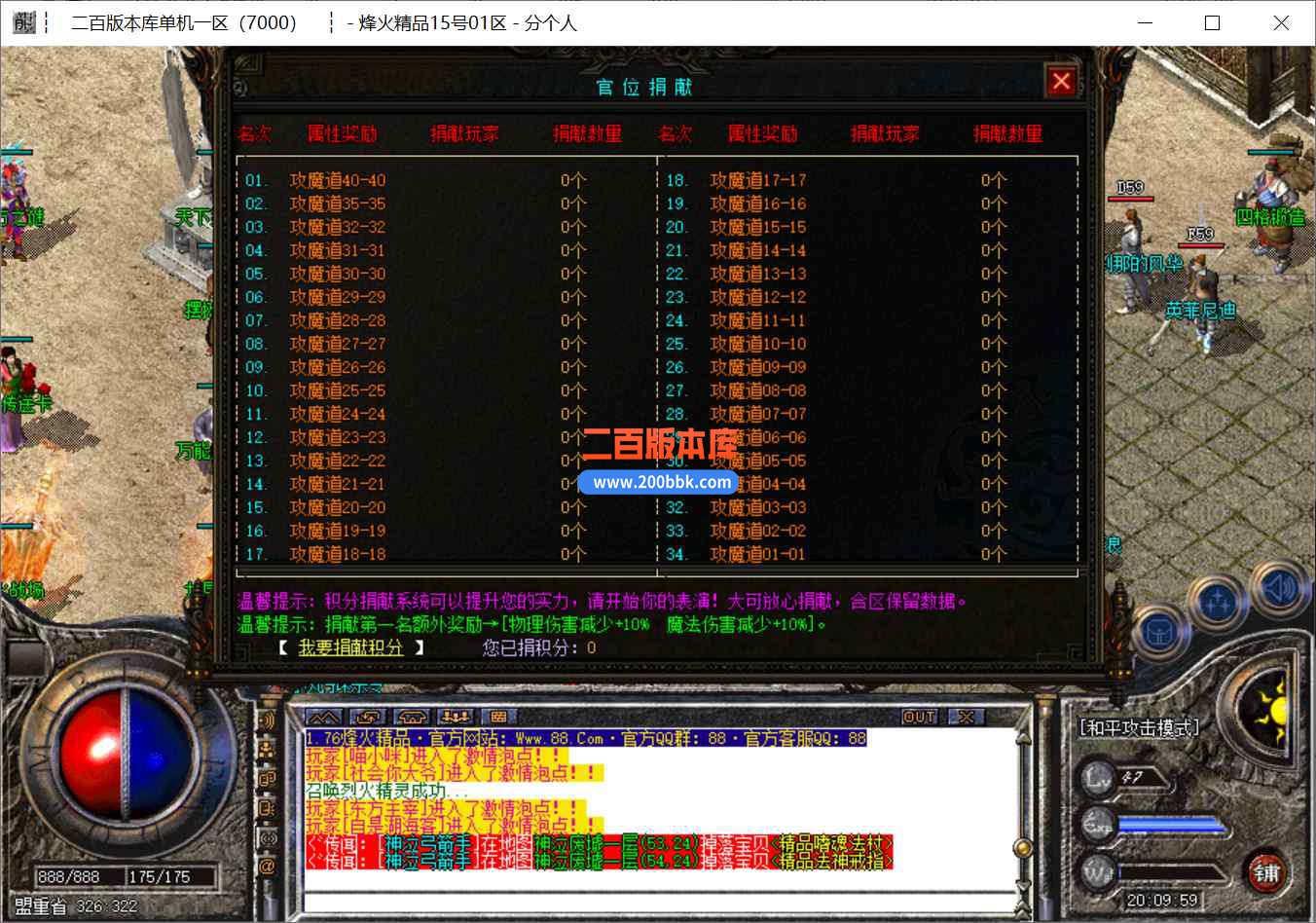Click the Exp orb icon

(x=1097, y=824)
